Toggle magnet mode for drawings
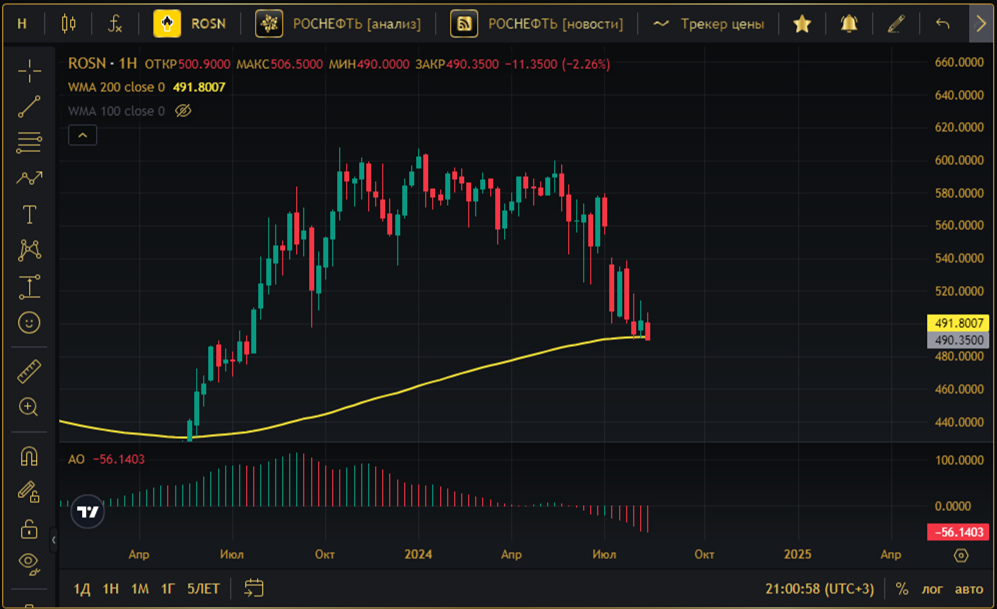This screenshot has height=609, width=997. 29,456
